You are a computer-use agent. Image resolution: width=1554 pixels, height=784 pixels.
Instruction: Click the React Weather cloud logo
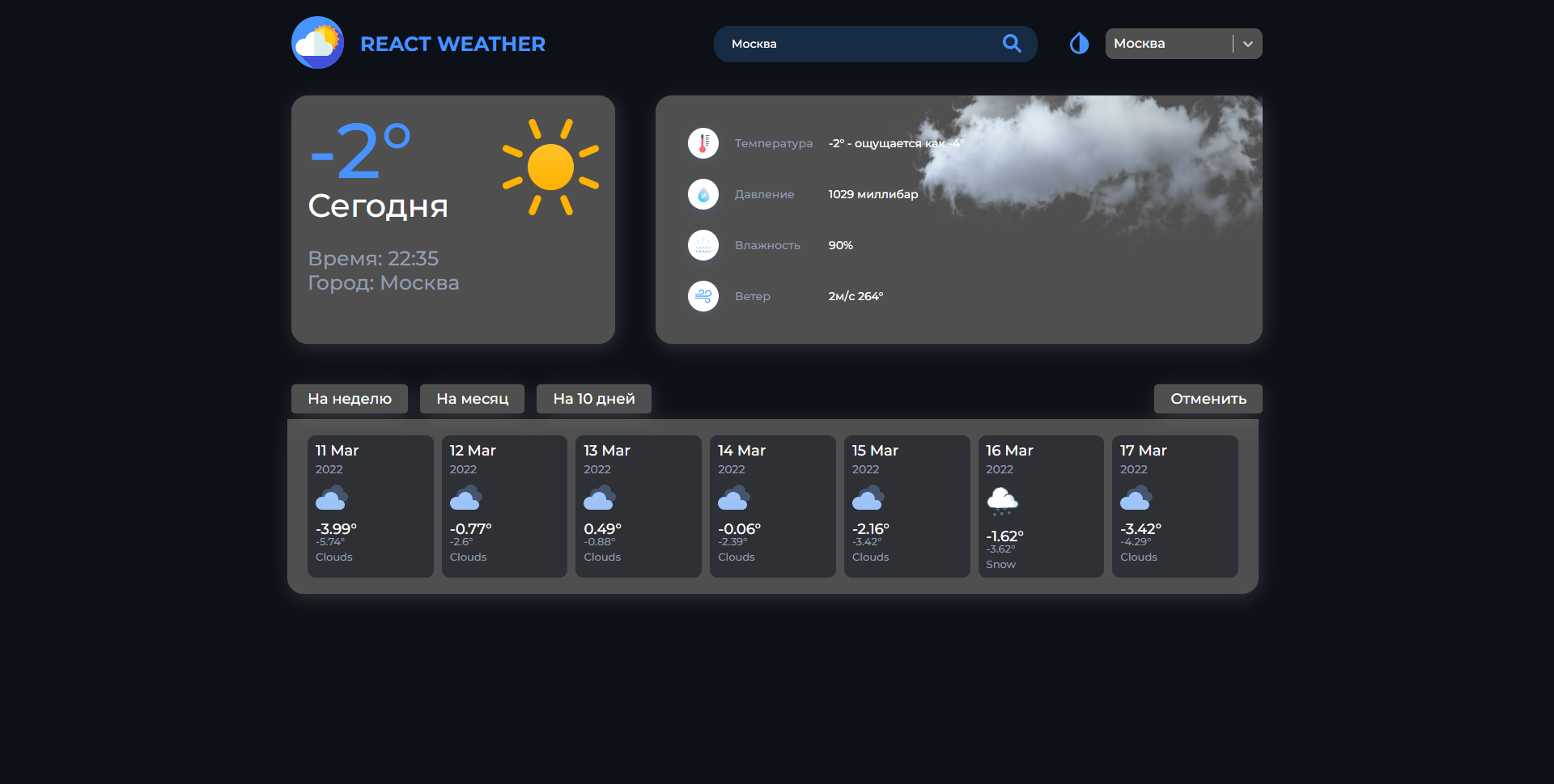[317, 43]
